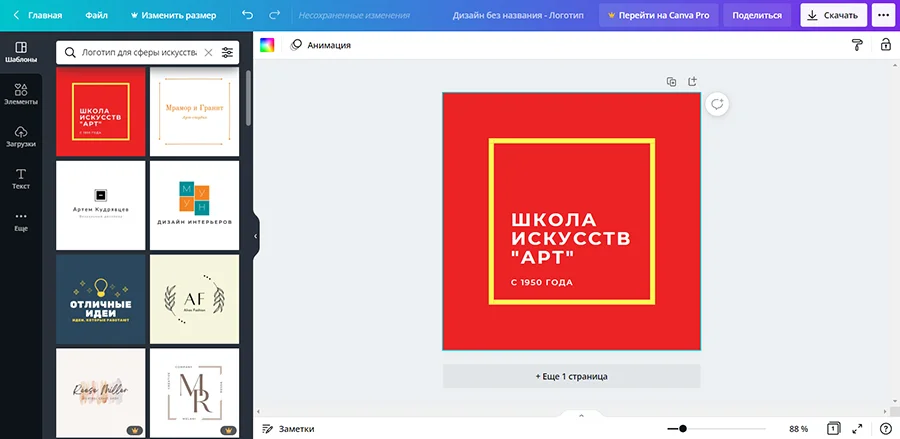The height and width of the screenshot is (439, 900).
Task: Enter fullscreen presentation mode
Action: point(857,428)
